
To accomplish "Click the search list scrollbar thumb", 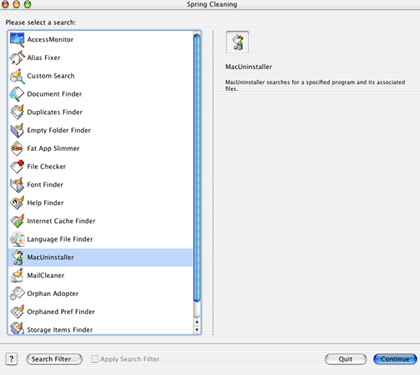I will [197, 168].
